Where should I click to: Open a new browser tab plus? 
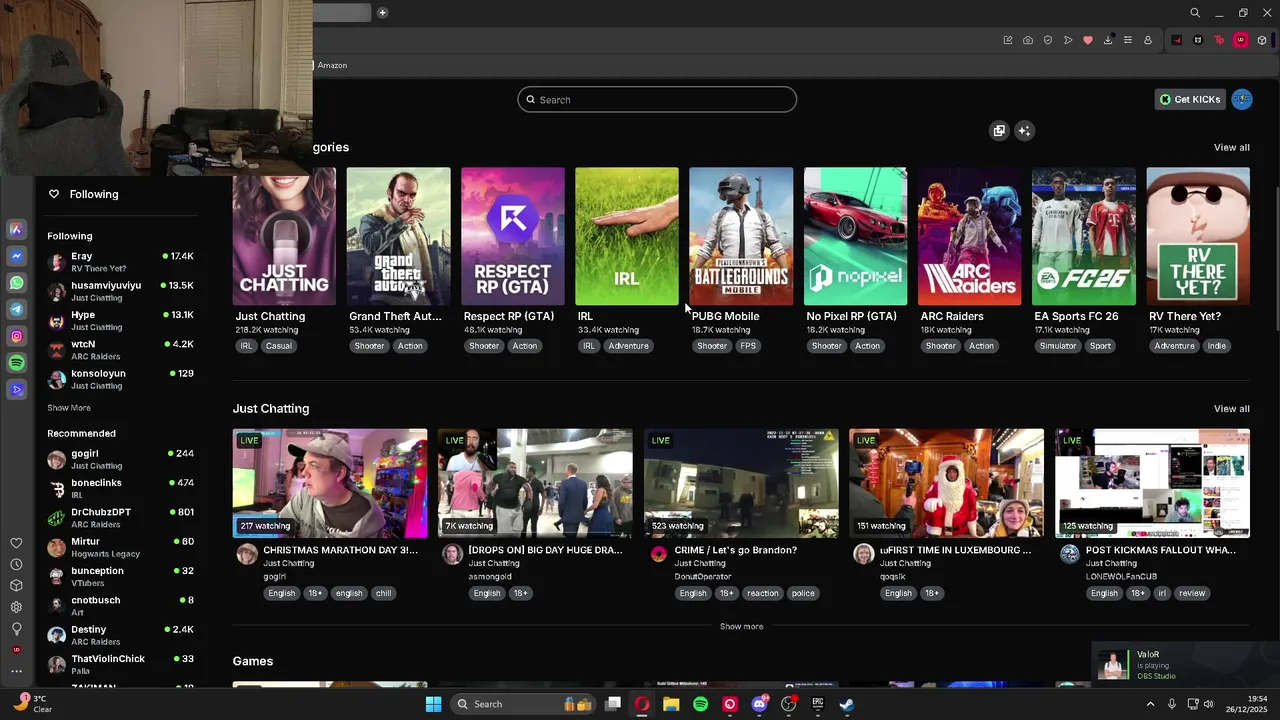382,13
